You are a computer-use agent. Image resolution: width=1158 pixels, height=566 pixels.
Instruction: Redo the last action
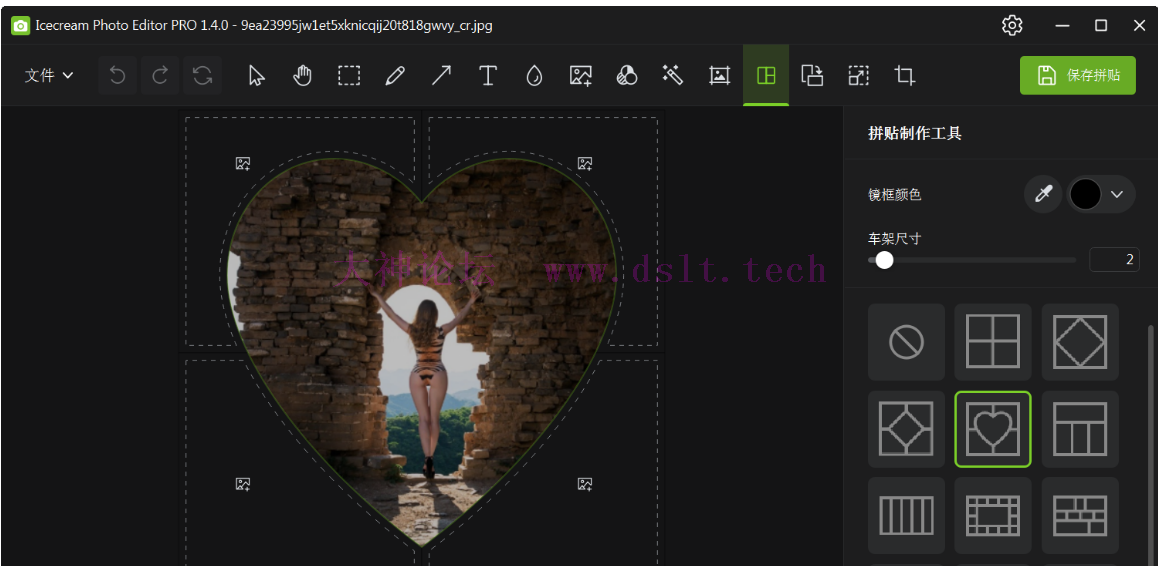coord(160,75)
